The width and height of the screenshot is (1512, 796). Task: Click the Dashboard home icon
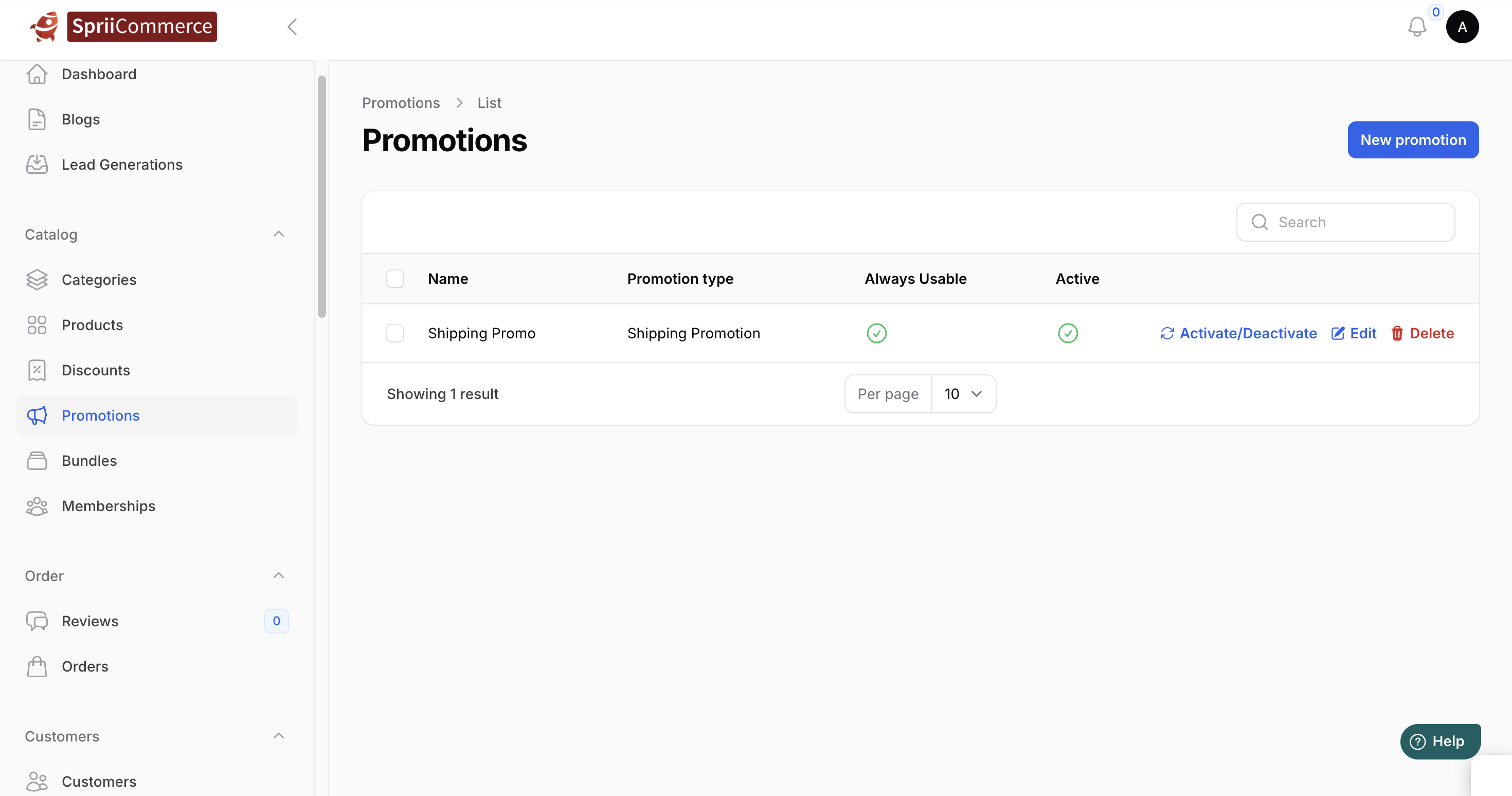tap(37, 74)
